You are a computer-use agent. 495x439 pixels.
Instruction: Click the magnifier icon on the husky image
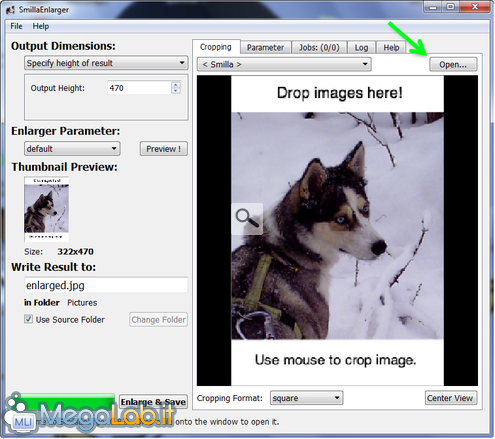pos(247,218)
